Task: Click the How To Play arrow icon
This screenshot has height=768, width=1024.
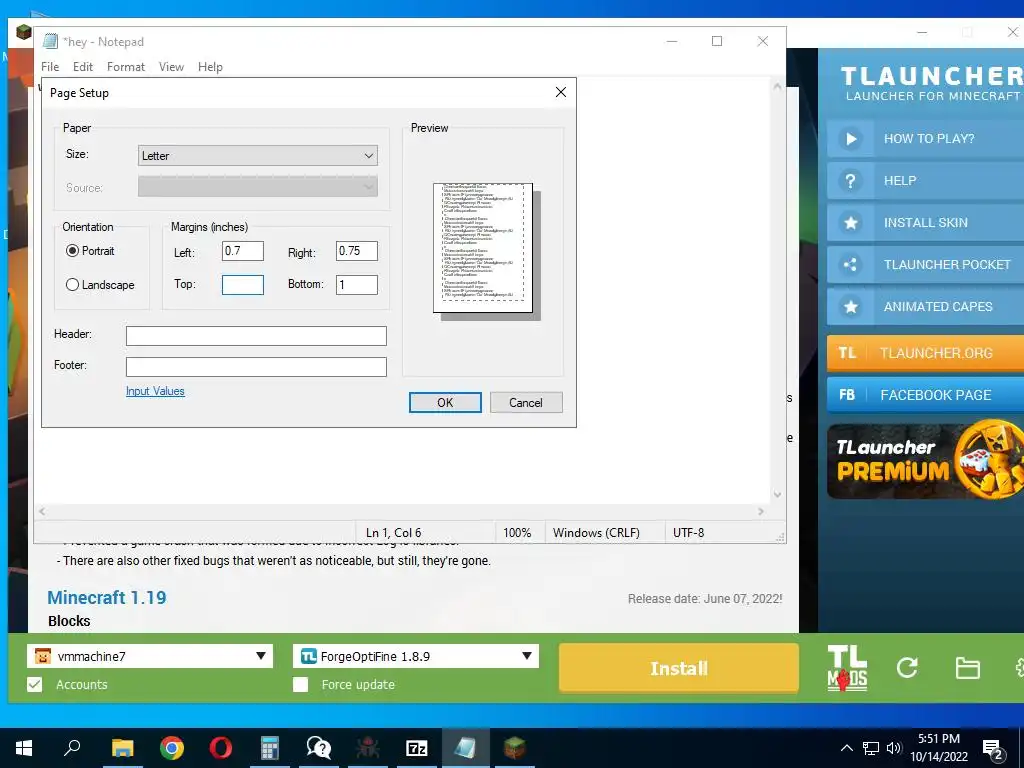Action: (x=850, y=138)
